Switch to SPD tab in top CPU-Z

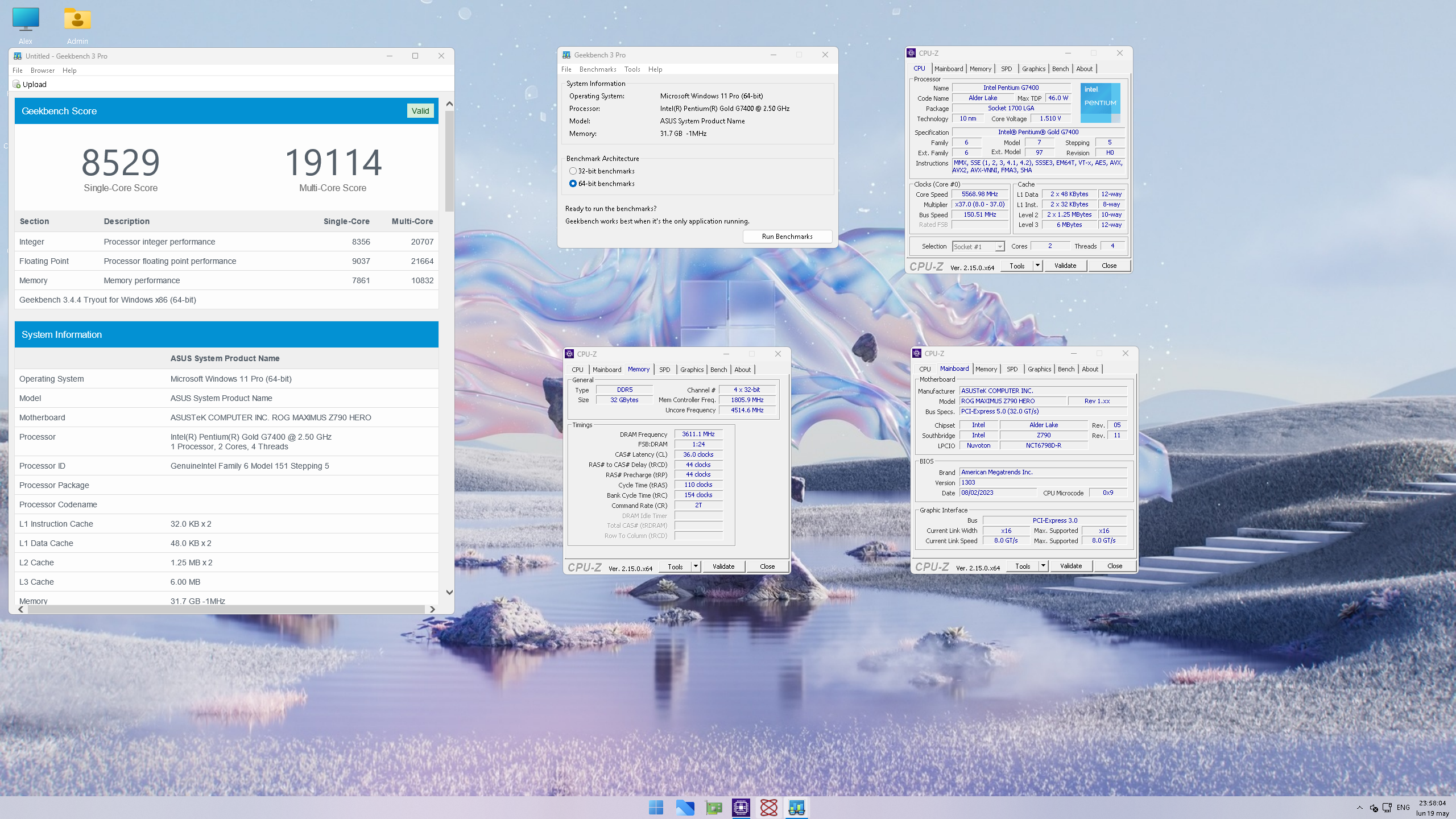tap(1007, 69)
